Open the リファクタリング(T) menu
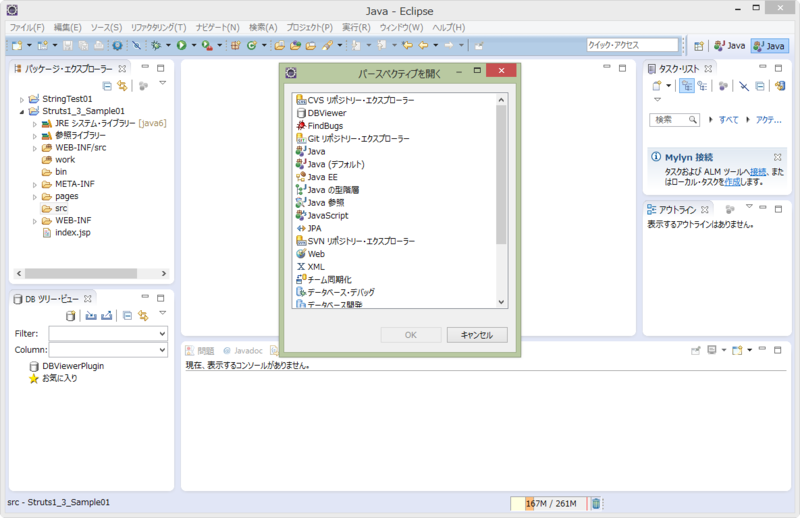 158,28
